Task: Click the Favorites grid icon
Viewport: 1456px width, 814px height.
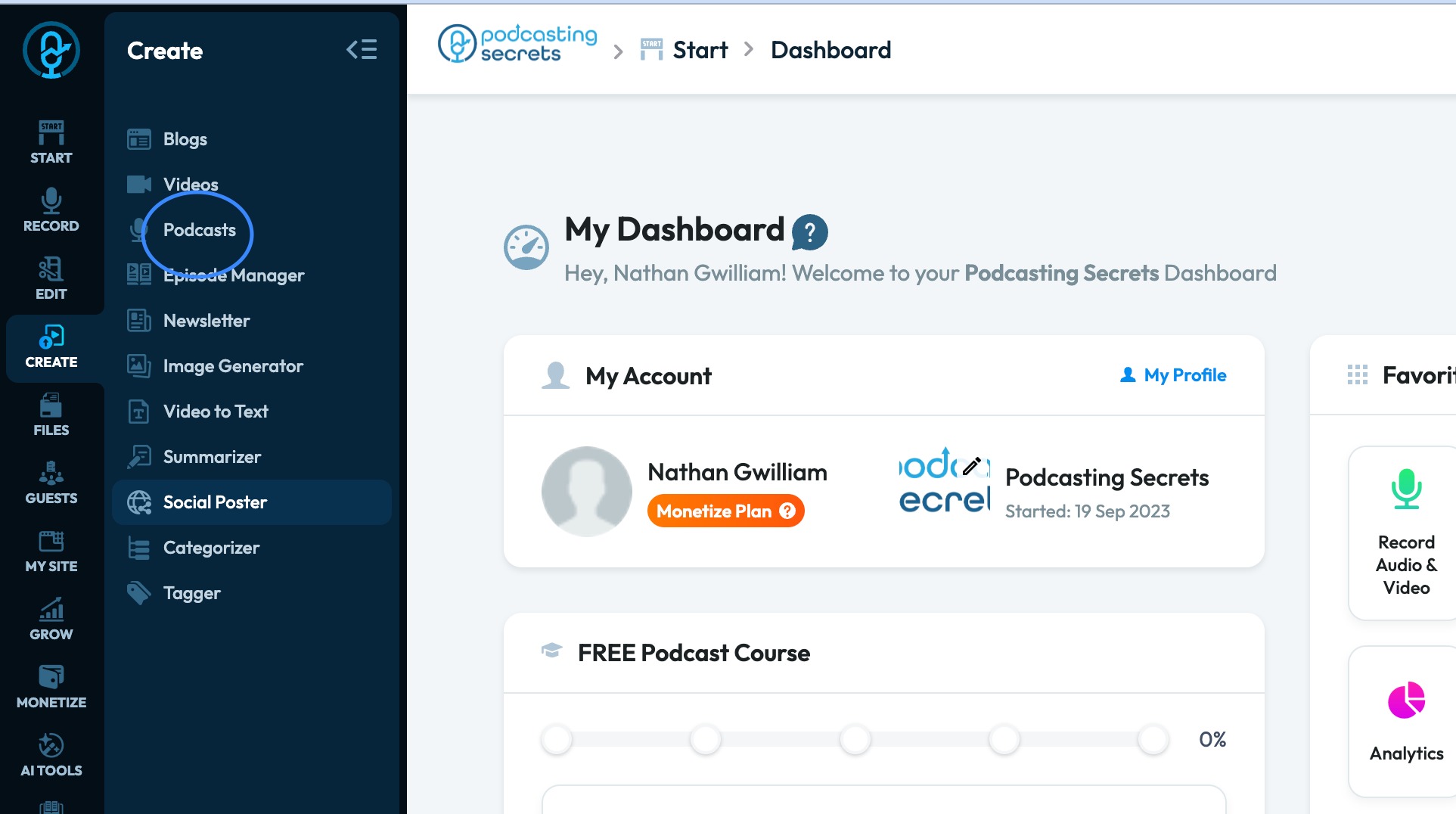Action: [x=1358, y=375]
